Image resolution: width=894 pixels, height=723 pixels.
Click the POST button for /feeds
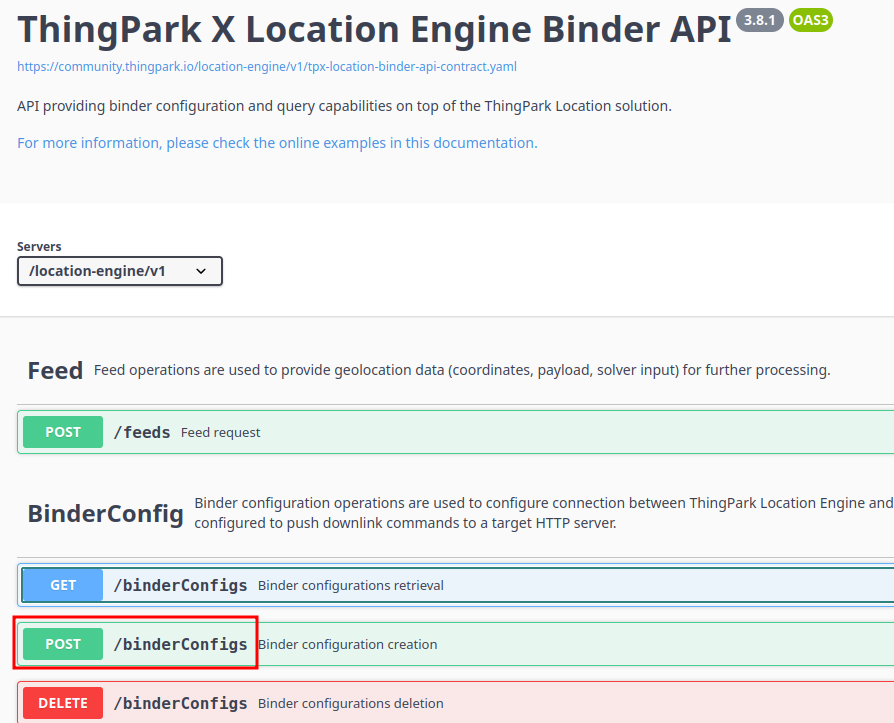[x=63, y=432]
